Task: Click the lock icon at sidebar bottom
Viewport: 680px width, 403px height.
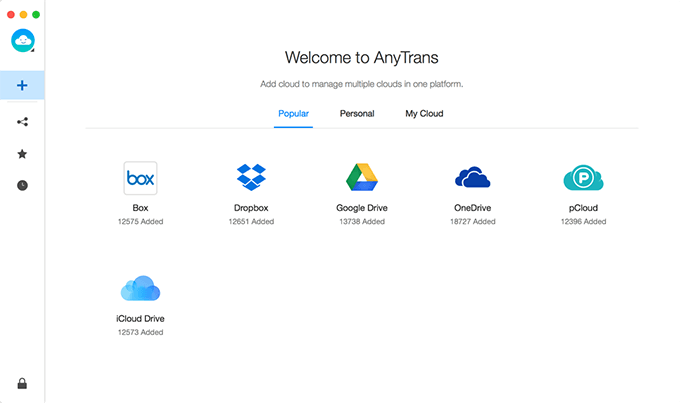Action: (22, 383)
